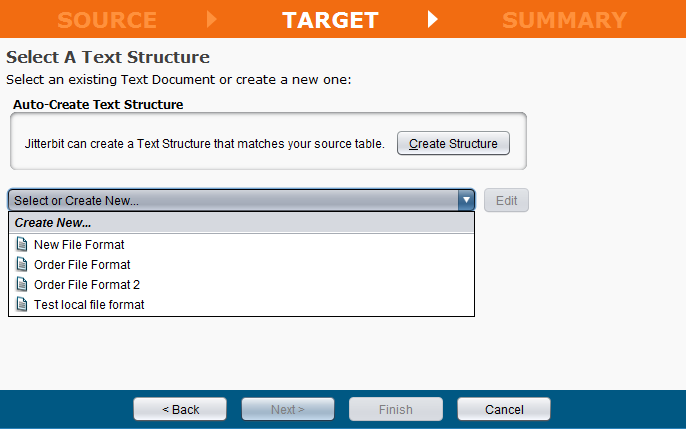Cancel the wizard
Image resolution: width=686 pixels, height=429 pixels.
point(504,409)
